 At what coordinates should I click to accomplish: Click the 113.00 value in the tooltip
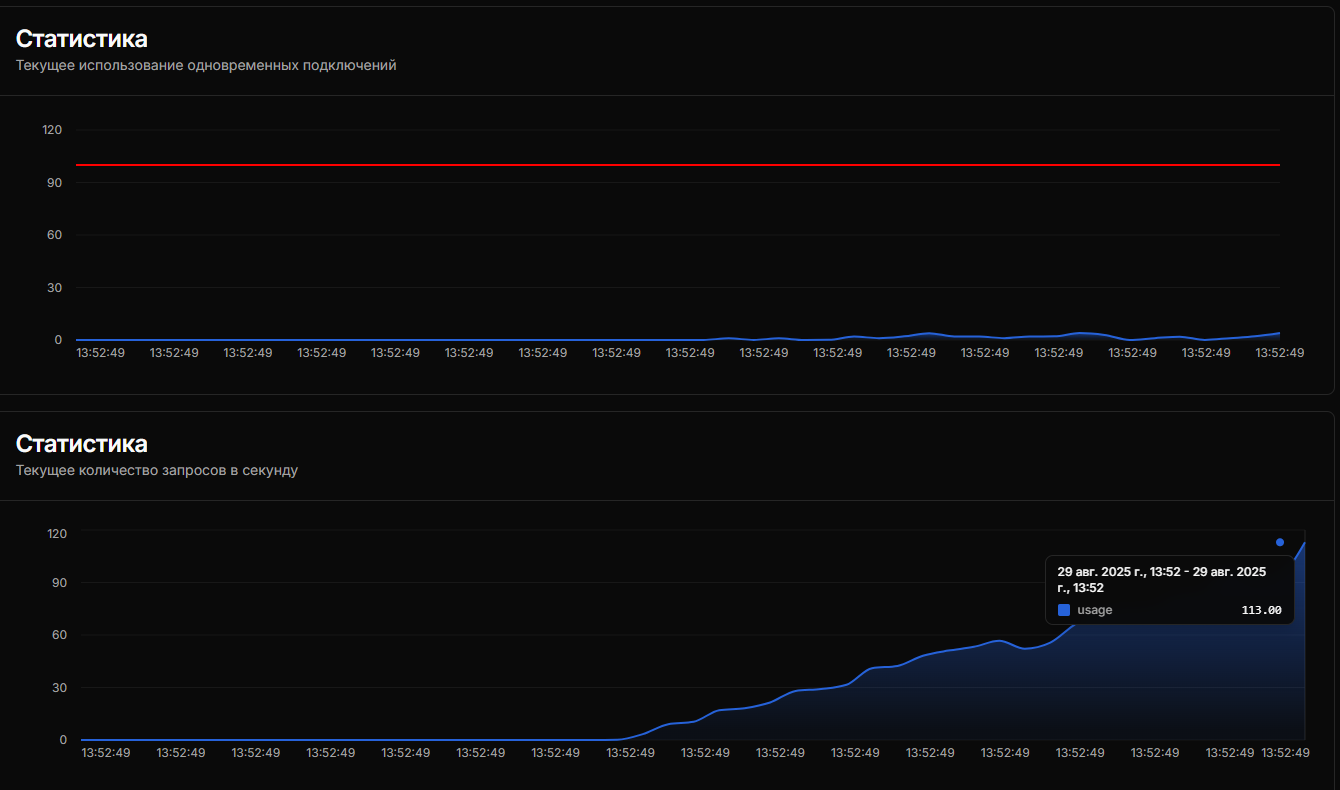coord(1261,610)
